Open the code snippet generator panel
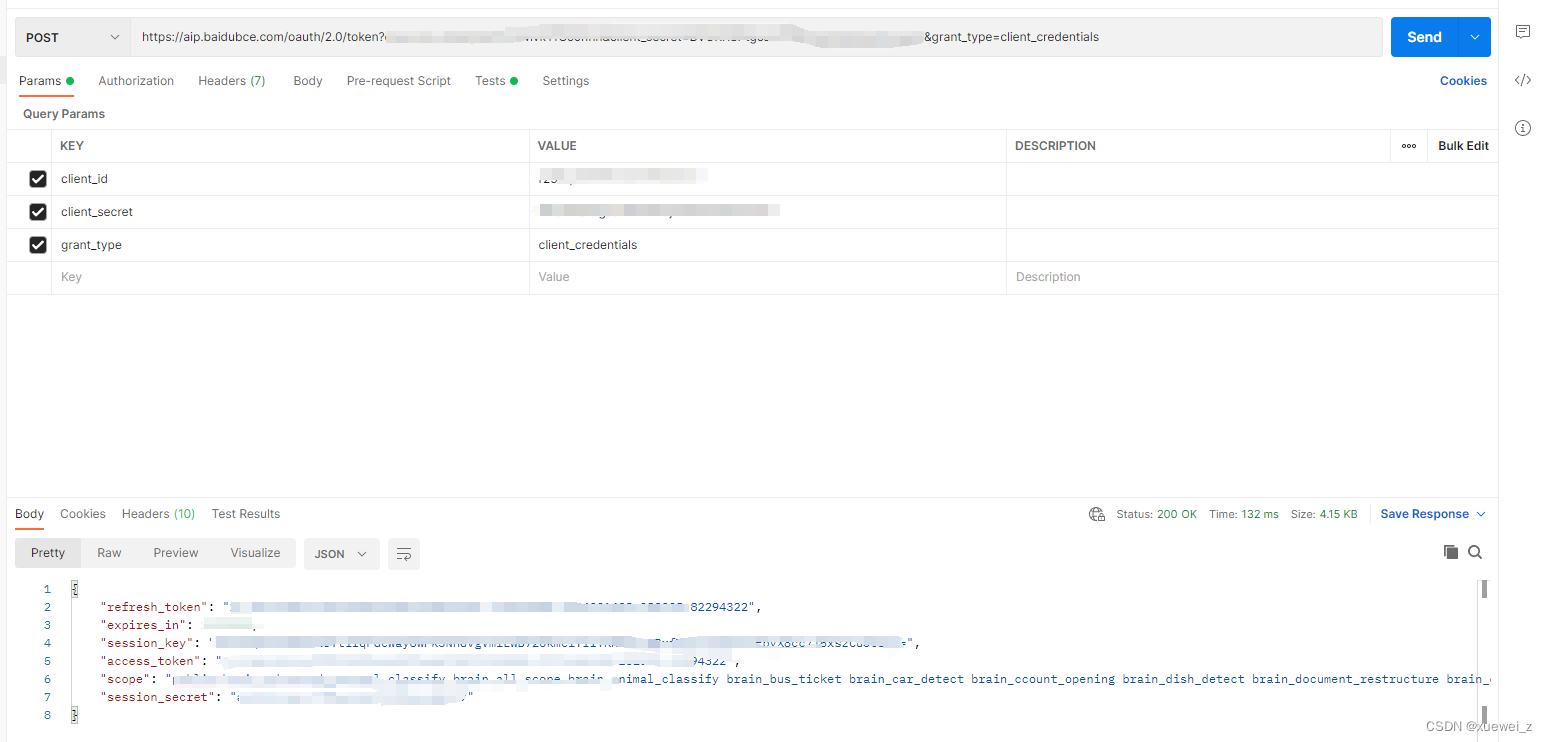1547x742 pixels. click(1522, 79)
